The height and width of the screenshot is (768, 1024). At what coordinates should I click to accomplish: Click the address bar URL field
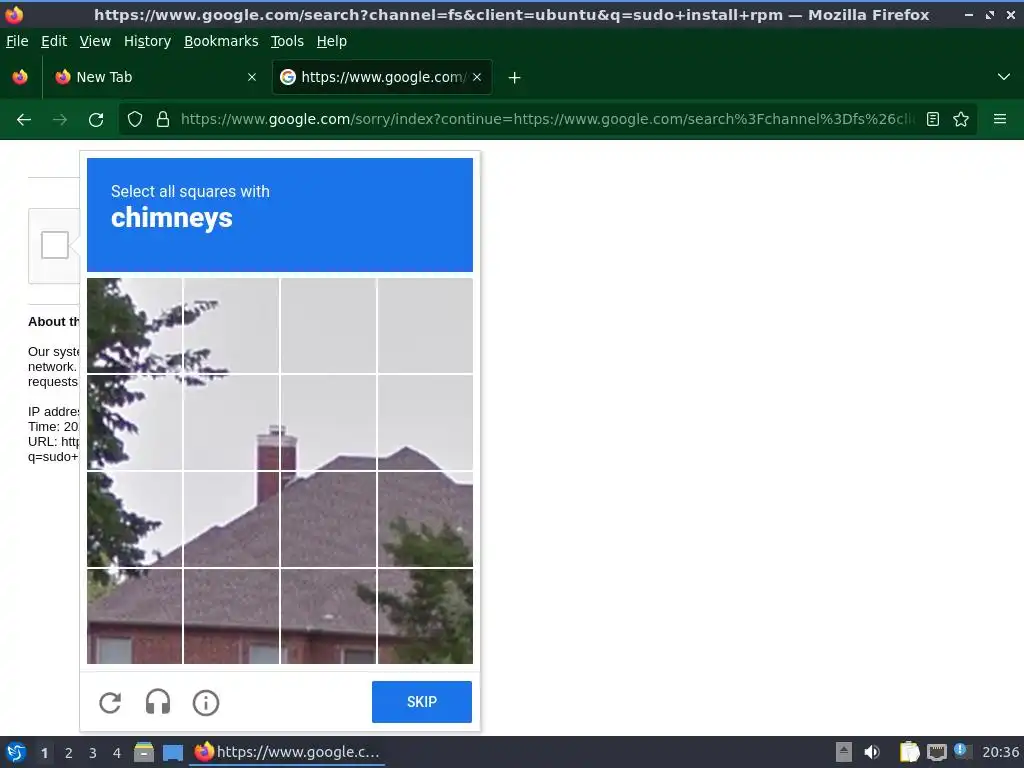click(547, 120)
